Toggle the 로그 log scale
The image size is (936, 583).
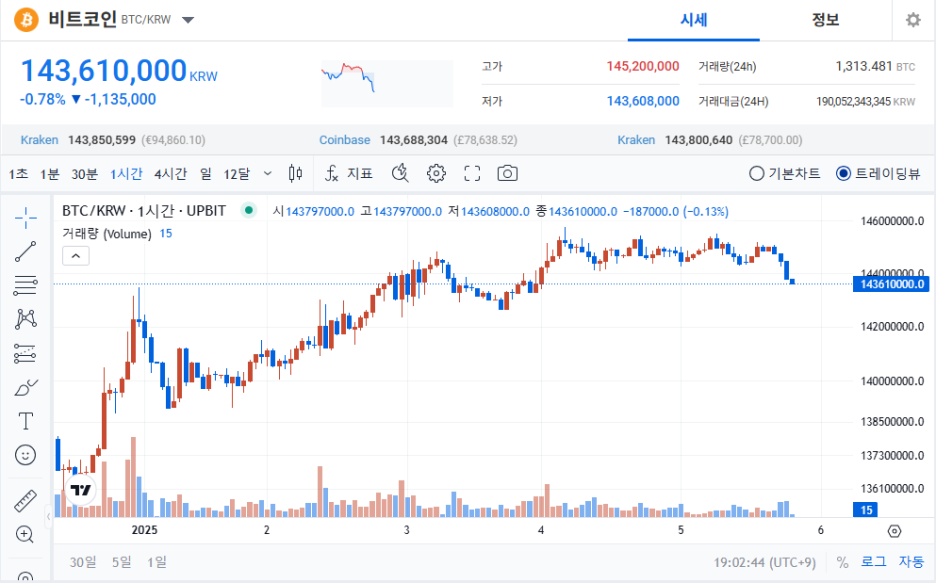874,562
